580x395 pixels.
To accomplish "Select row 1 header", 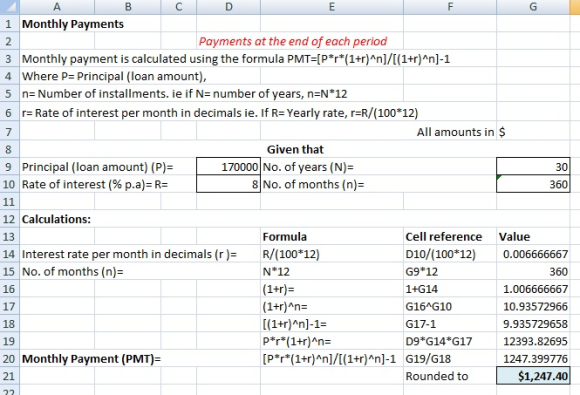I will [10, 24].
